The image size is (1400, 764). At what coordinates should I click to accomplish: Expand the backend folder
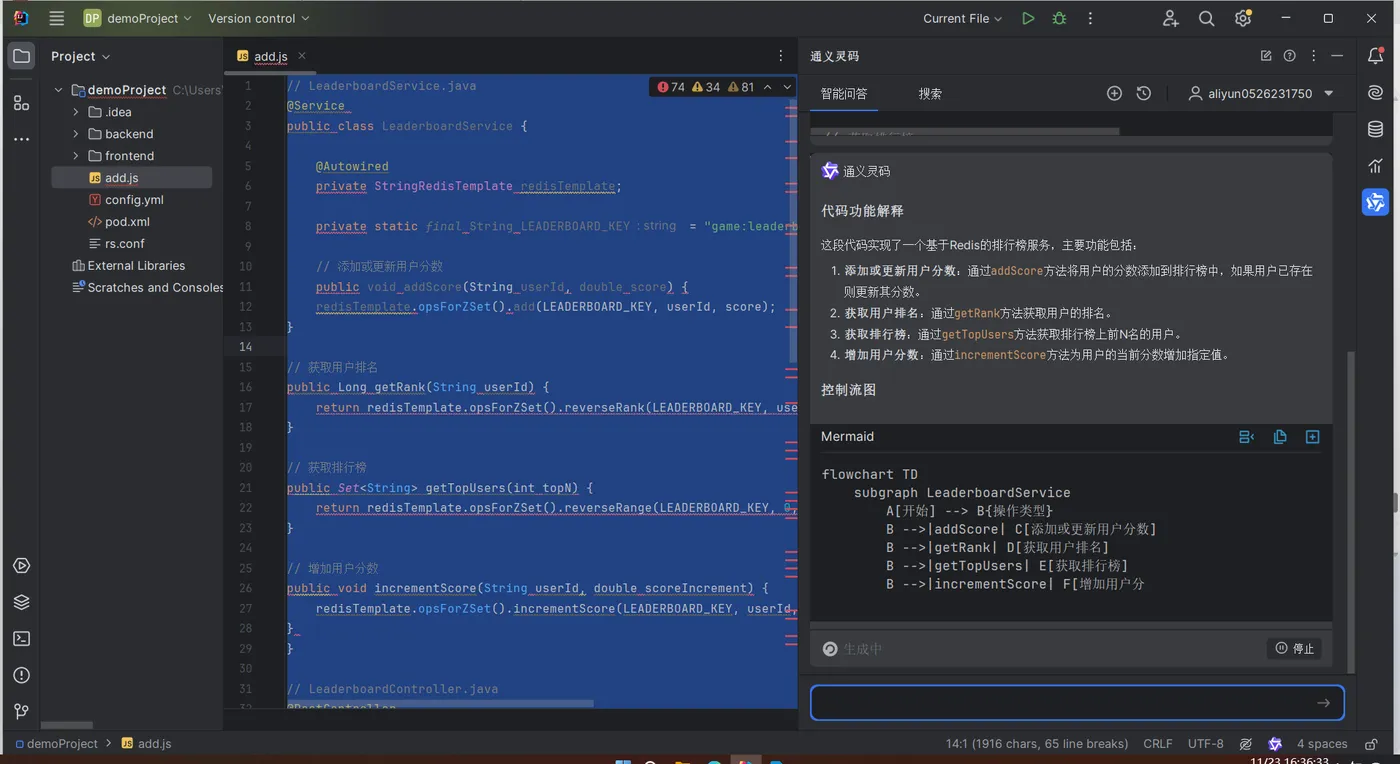click(x=76, y=134)
